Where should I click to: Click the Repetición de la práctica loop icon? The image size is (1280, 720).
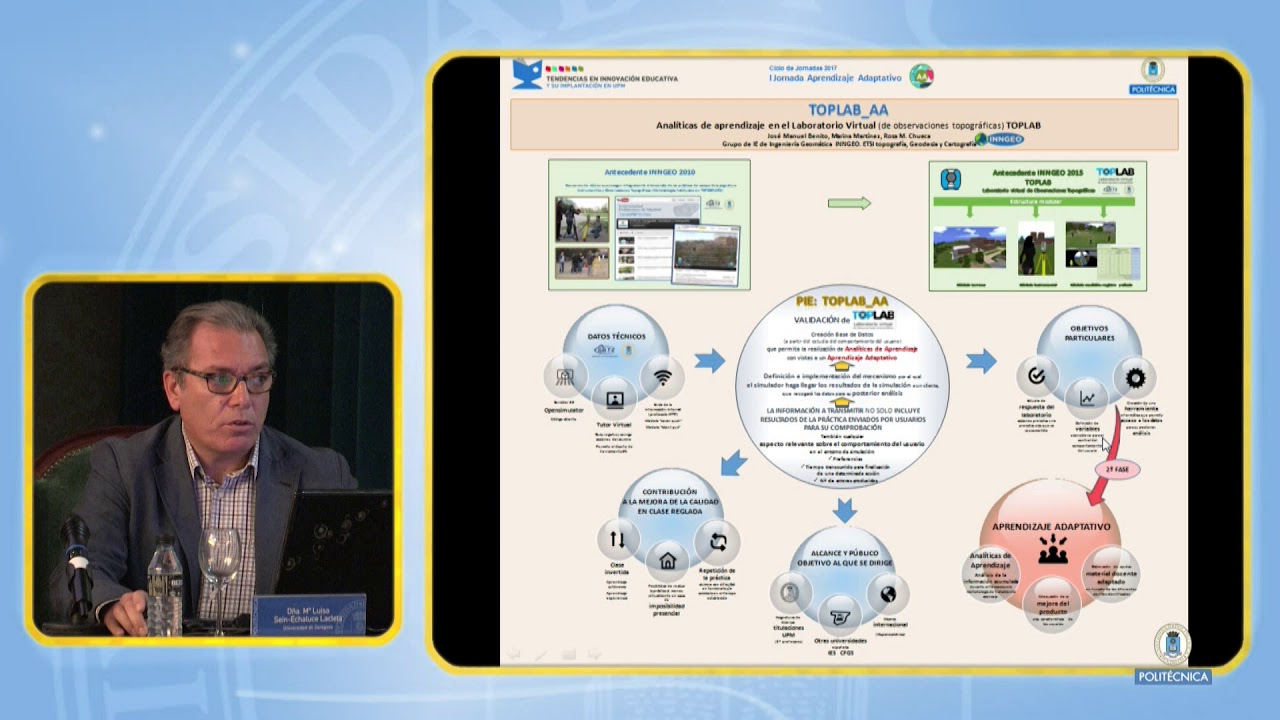click(717, 541)
